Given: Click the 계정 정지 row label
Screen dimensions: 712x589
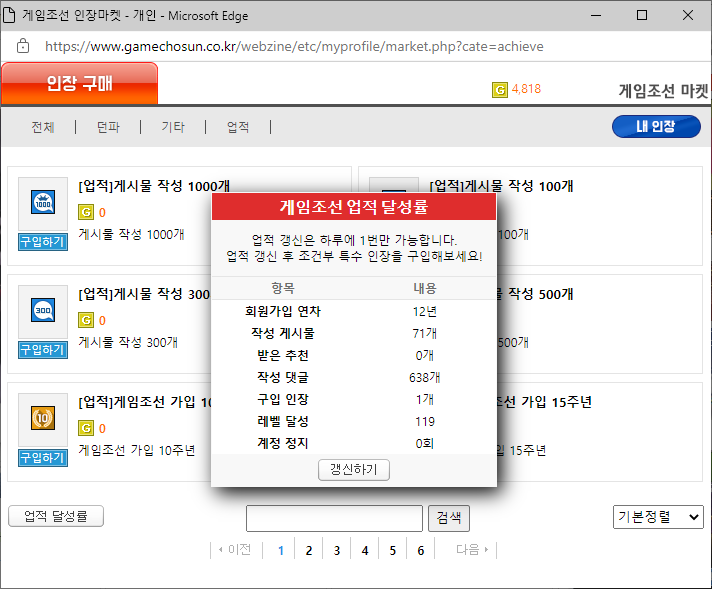Looking at the screenshot, I should coord(283,443).
